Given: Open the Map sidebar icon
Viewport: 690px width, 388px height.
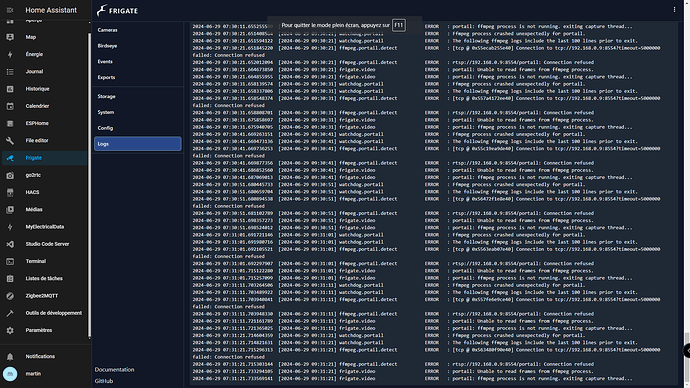Looking at the screenshot, I should pos(10,37).
